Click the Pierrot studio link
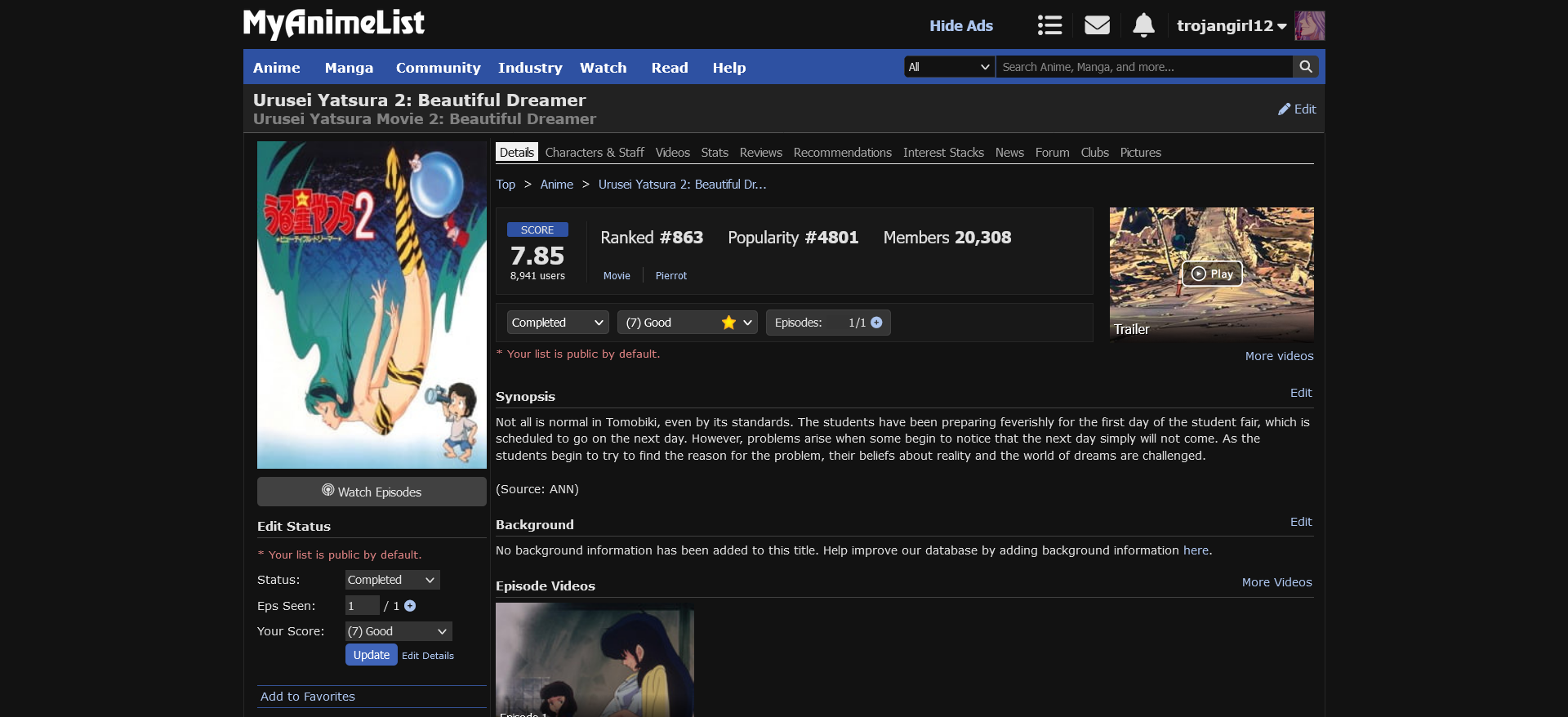This screenshot has width=1568, height=717. pyautogui.click(x=671, y=276)
